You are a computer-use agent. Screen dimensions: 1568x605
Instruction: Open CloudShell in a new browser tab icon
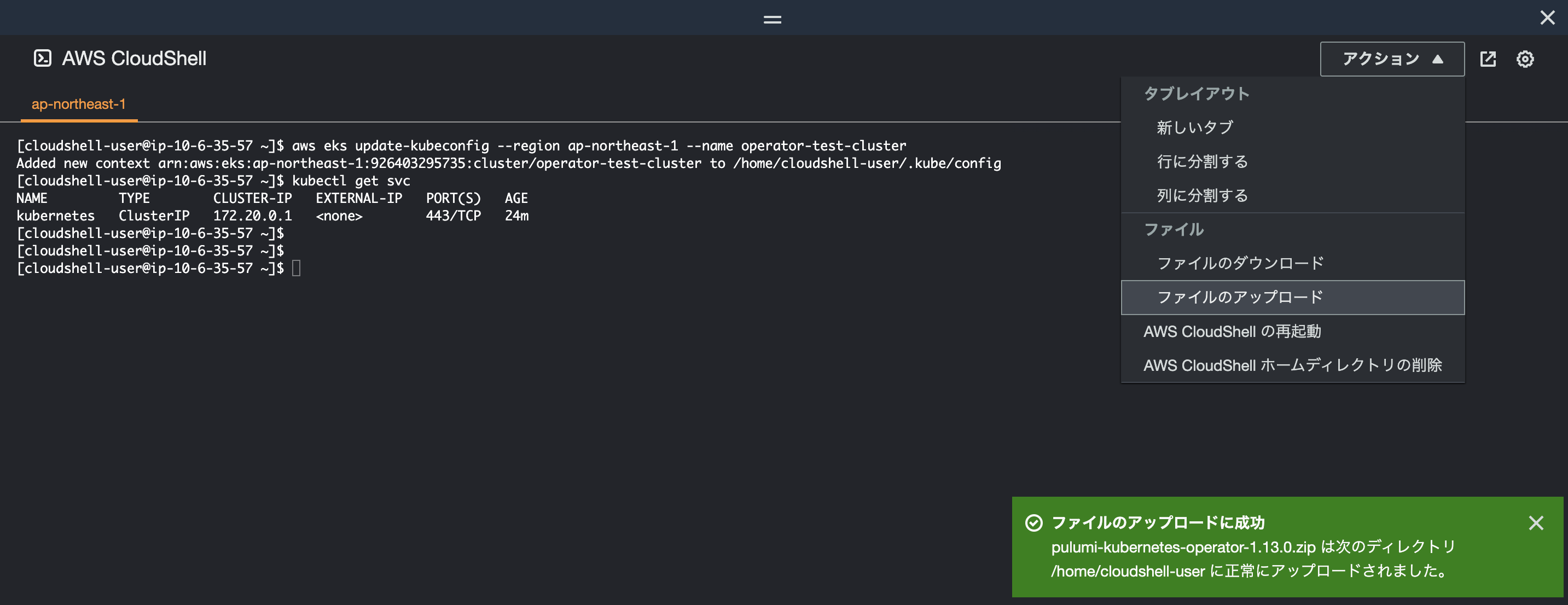point(1488,59)
